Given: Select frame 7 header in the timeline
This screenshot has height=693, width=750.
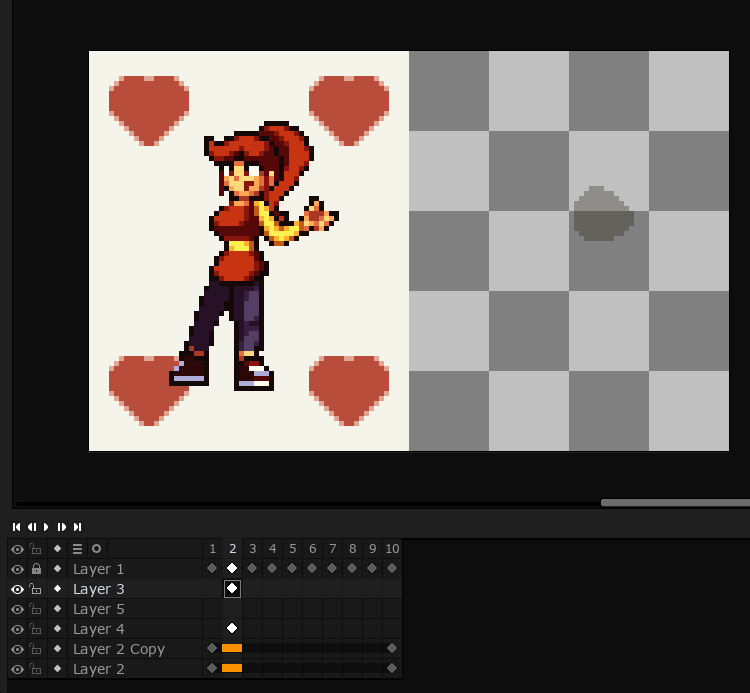Looking at the screenshot, I should pos(332,549).
